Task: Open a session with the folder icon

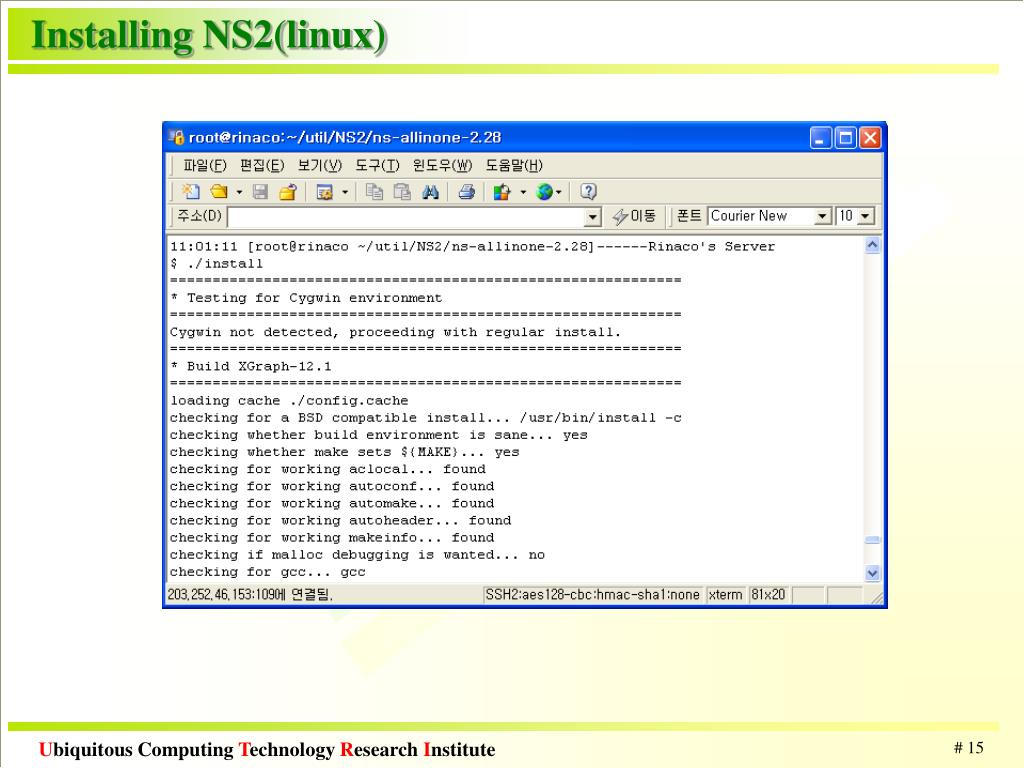Action: tap(219, 191)
